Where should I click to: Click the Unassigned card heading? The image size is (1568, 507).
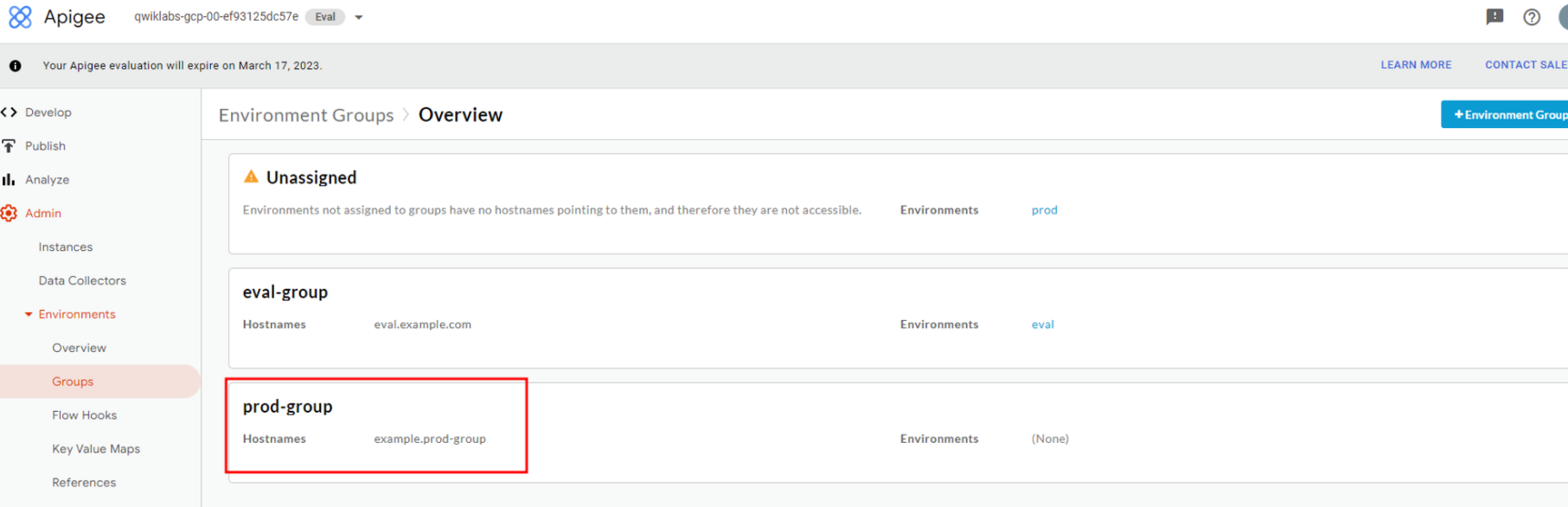point(311,177)
